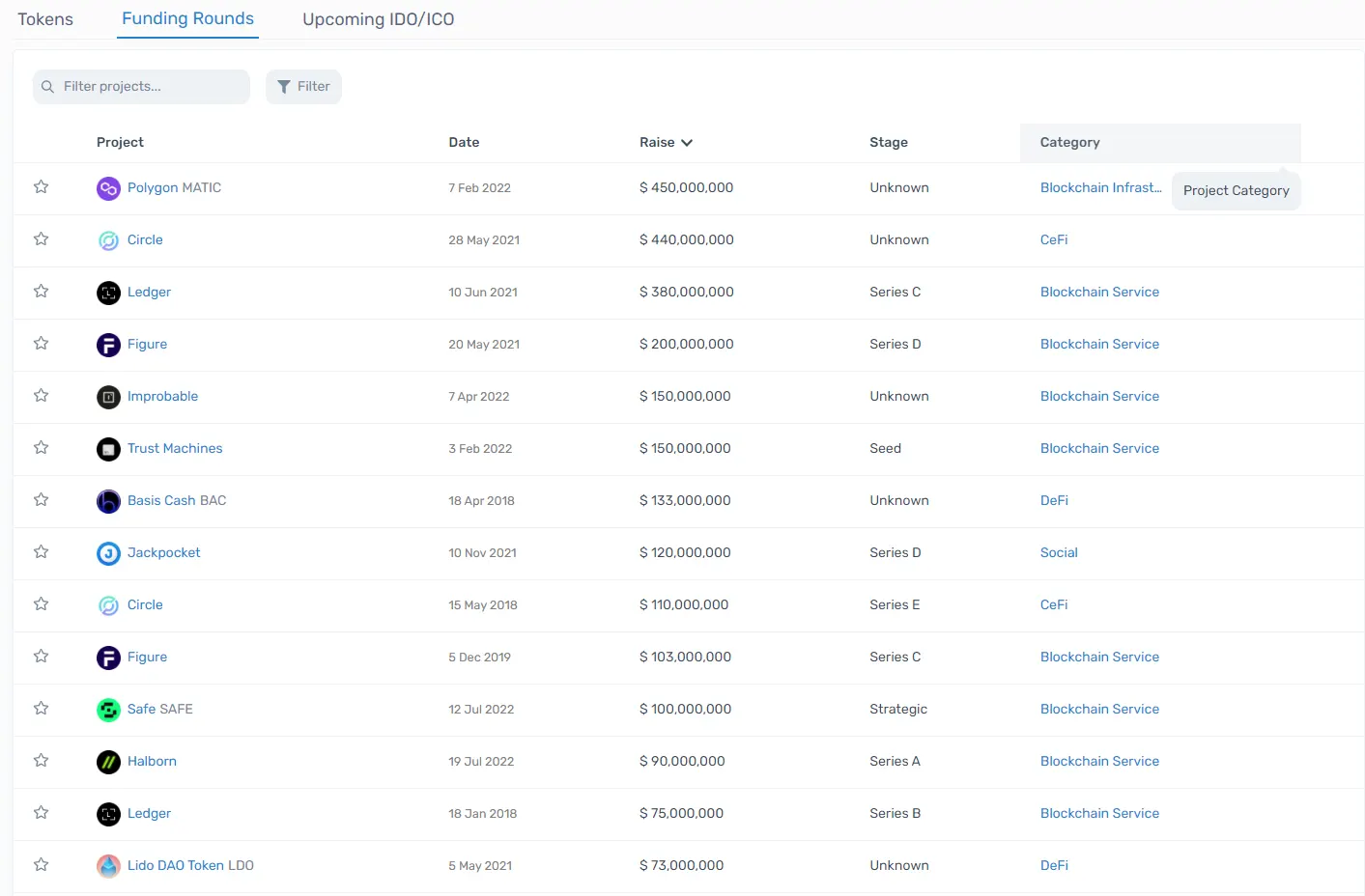The image size is (1365, 896).
Task: Click the date 7 Feb 2022
Action: tap(479, 188)
